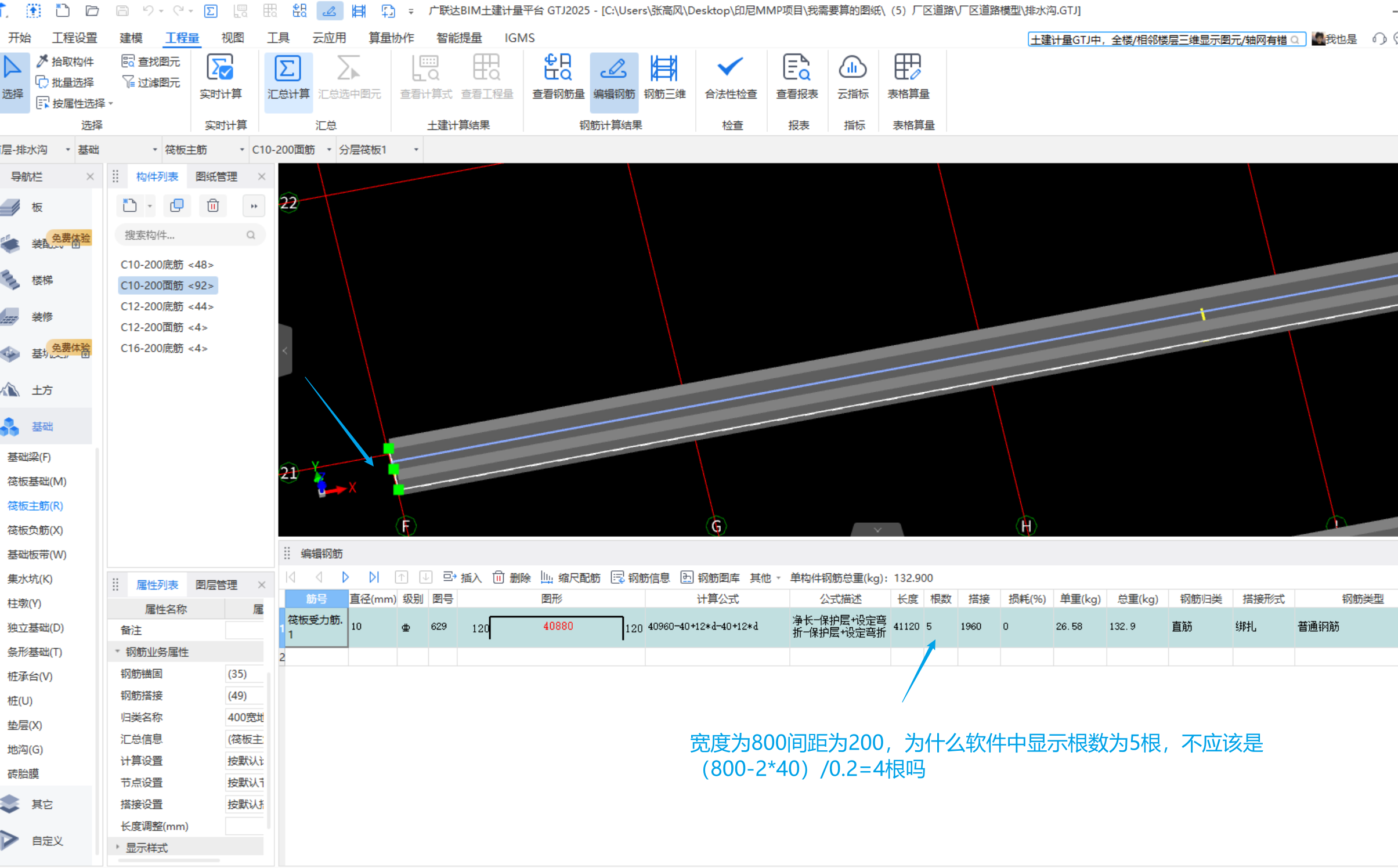Switch to 图纸管理 tab
Image resolution: width=1398 pixels, height=868 pixels.
pos(216,176)
